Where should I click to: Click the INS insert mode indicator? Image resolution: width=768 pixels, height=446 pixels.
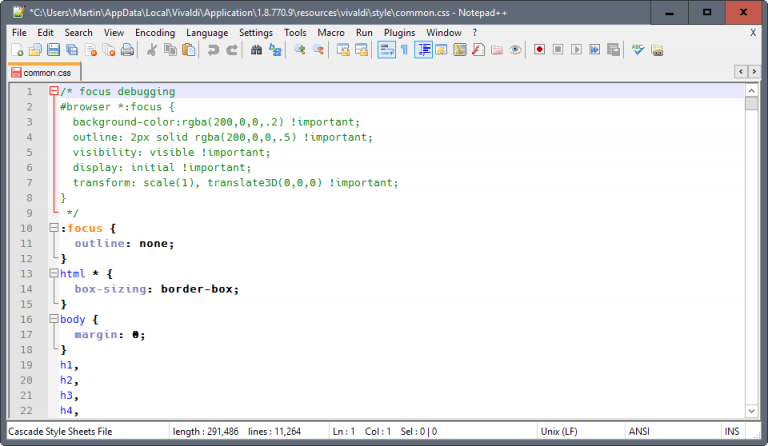click(732, 432)
